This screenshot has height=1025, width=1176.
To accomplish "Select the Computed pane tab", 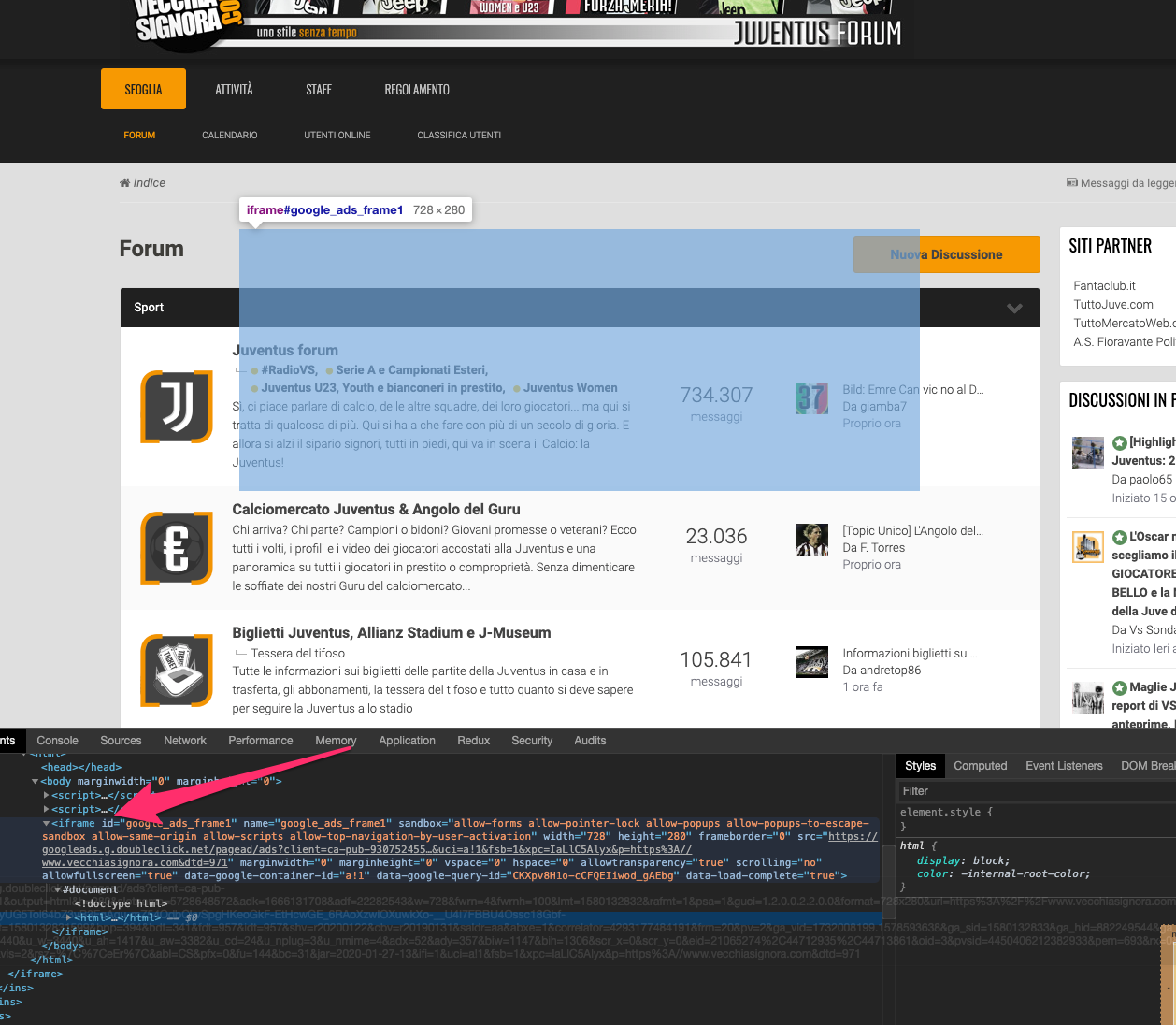I will 981,766.
